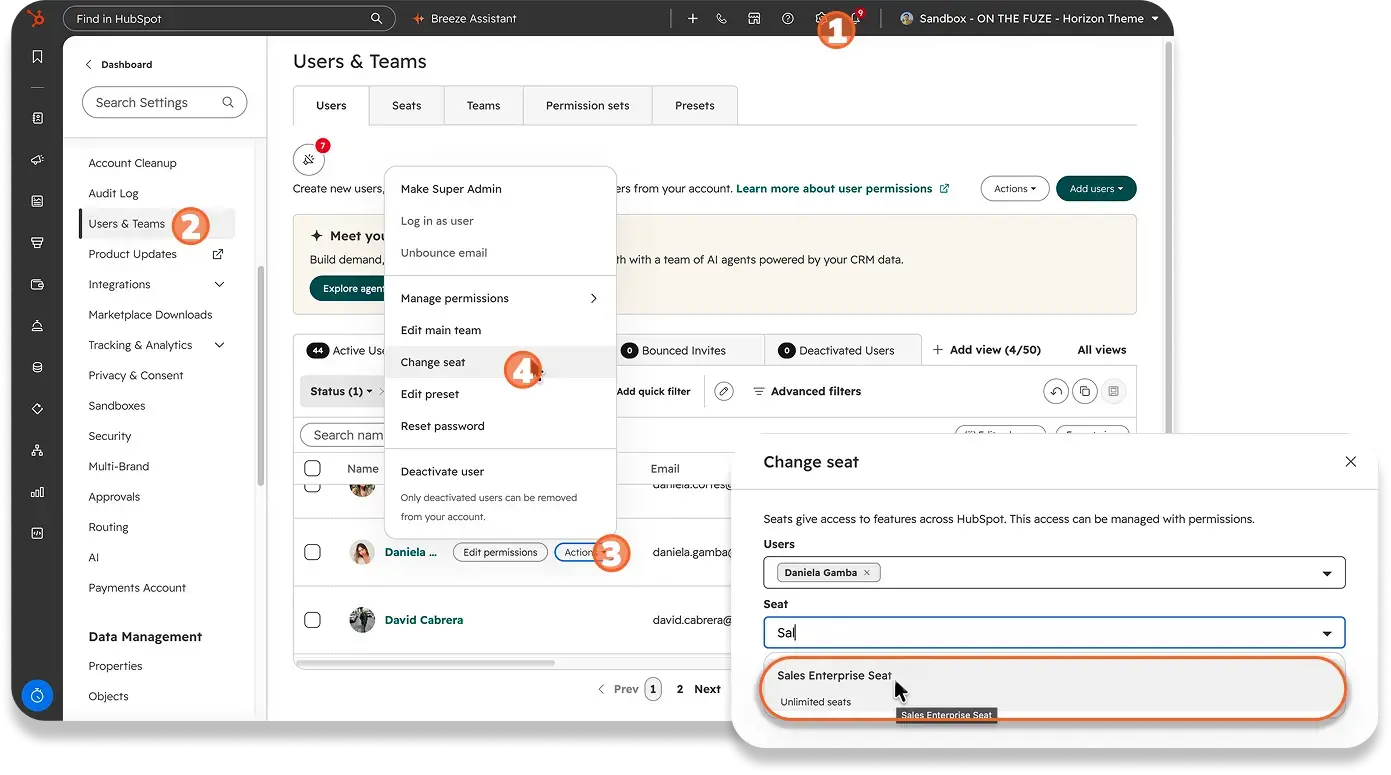1391x775 pixels.
Task: Click the pencil edit icon beside Advanced filters
Action: pos(724,391)
